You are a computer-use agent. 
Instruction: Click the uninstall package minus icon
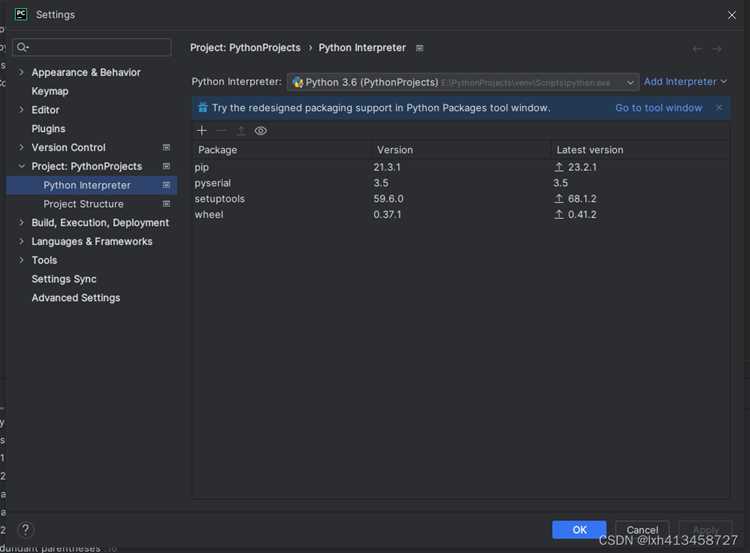[221, 131]
